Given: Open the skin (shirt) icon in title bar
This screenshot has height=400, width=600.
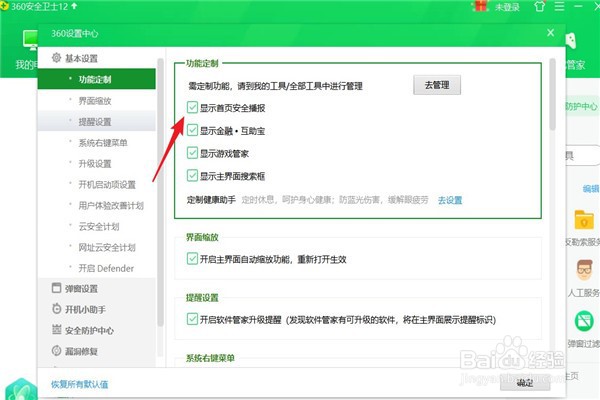Looking at the screenshot, I should (540, 6).
